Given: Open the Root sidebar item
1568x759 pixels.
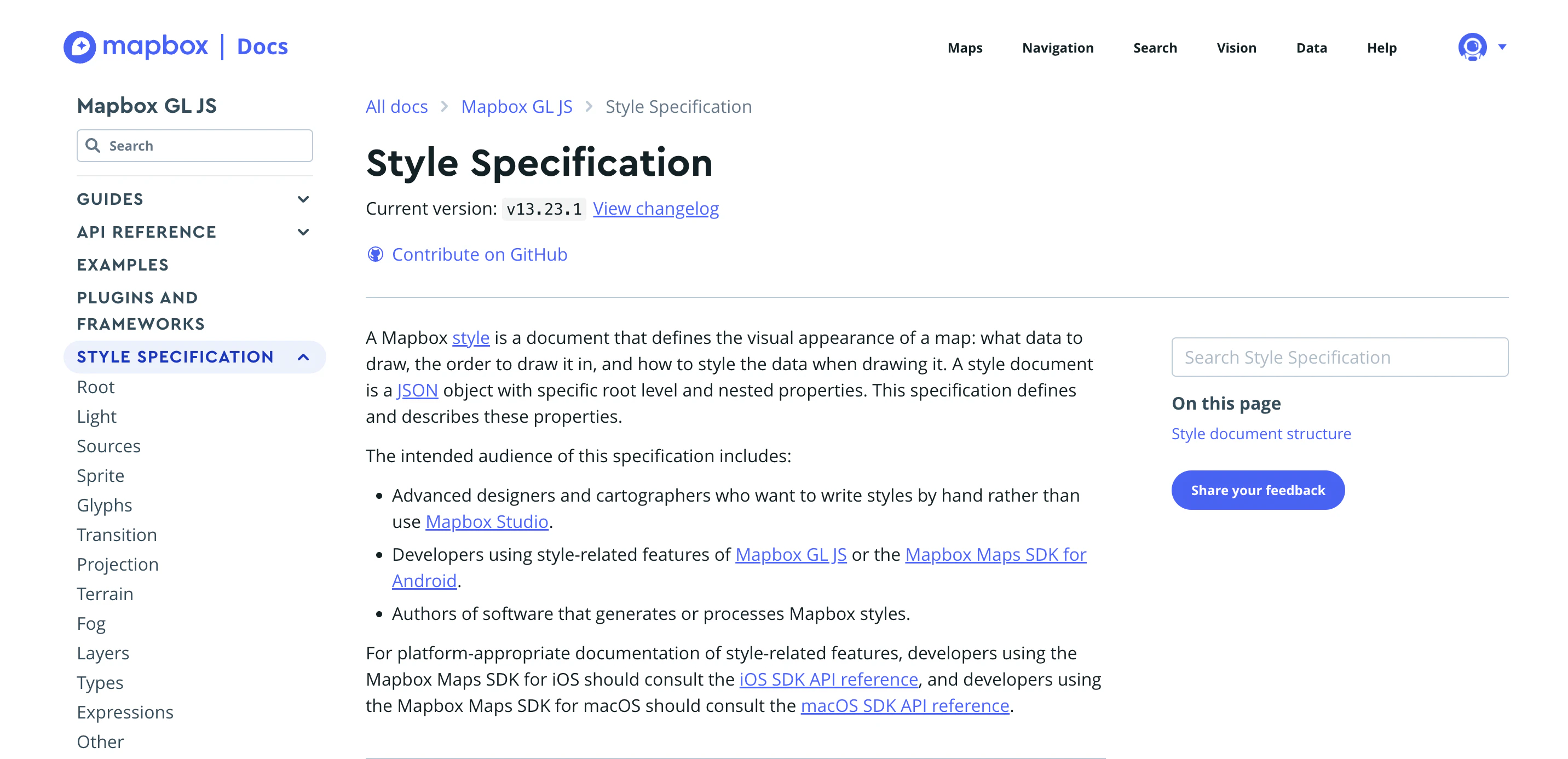Looking at the screenshot, I should coord(96,387).
